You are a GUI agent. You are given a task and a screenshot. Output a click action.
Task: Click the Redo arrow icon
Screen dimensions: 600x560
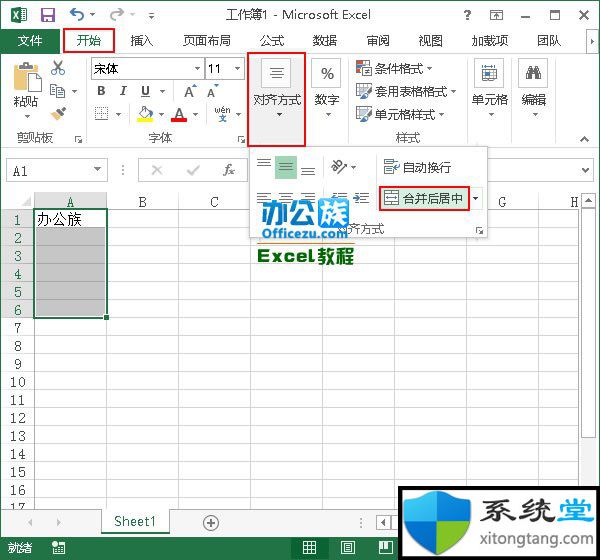116,15
